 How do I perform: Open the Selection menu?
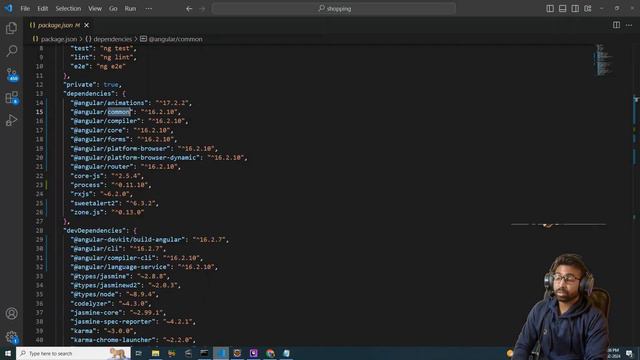pyautogui.click(x=68, y=9)
